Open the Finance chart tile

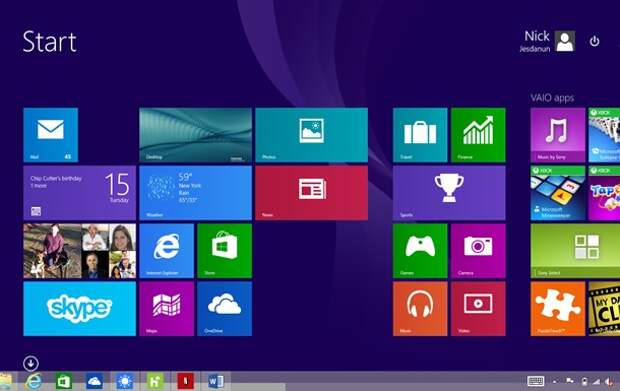[x=478, y=135]
